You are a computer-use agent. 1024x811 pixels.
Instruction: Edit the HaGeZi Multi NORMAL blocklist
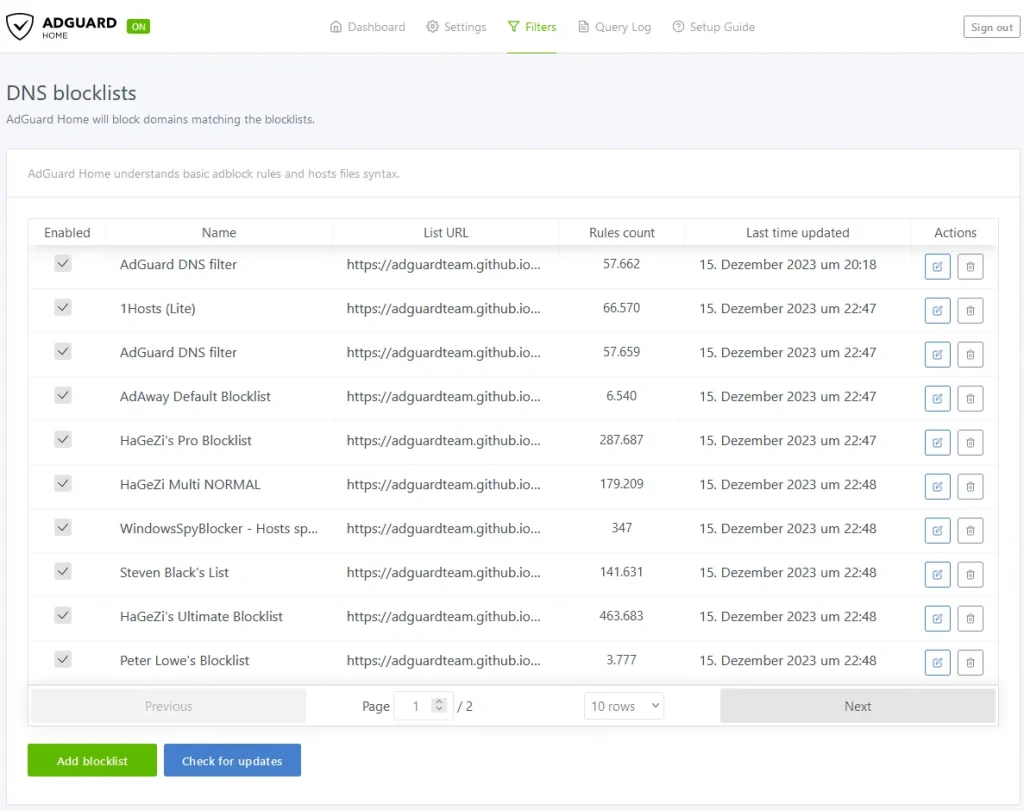[937, 486]
